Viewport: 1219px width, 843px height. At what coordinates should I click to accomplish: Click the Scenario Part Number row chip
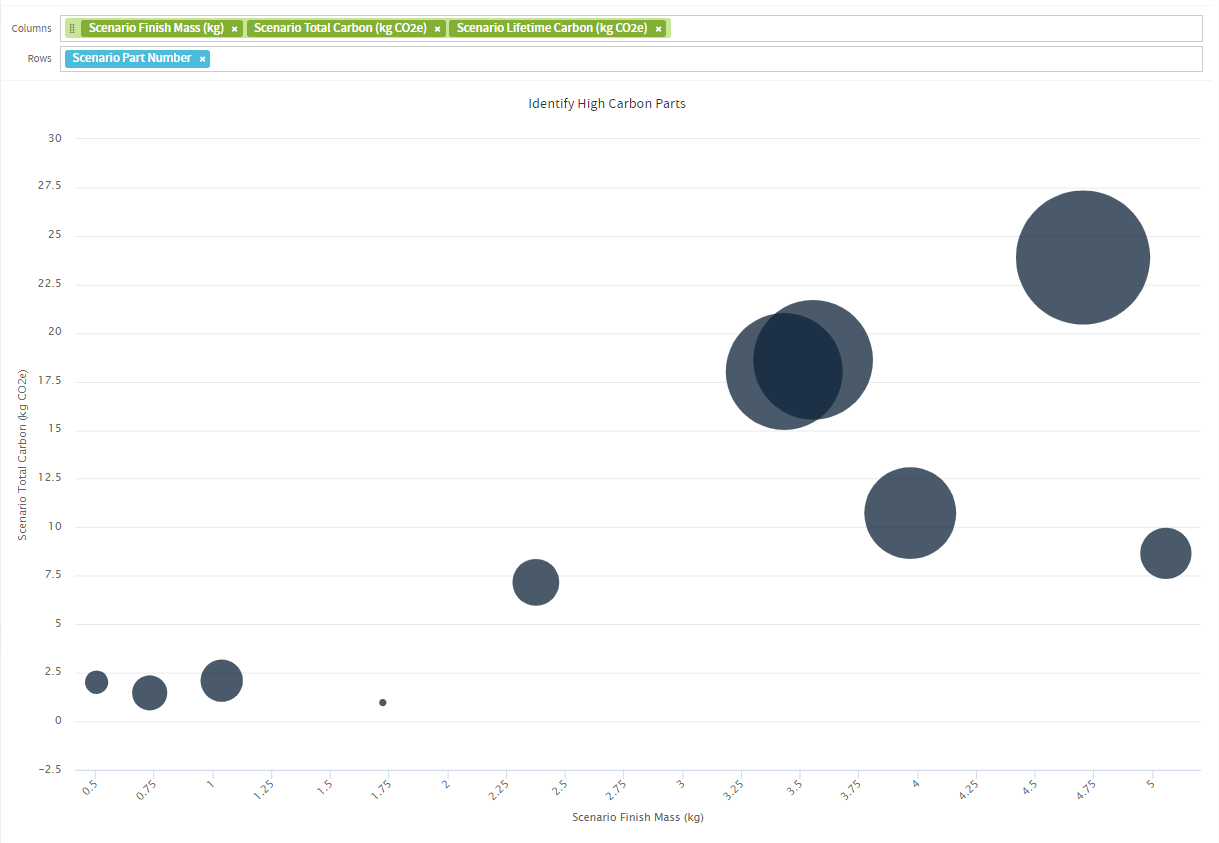131,58
